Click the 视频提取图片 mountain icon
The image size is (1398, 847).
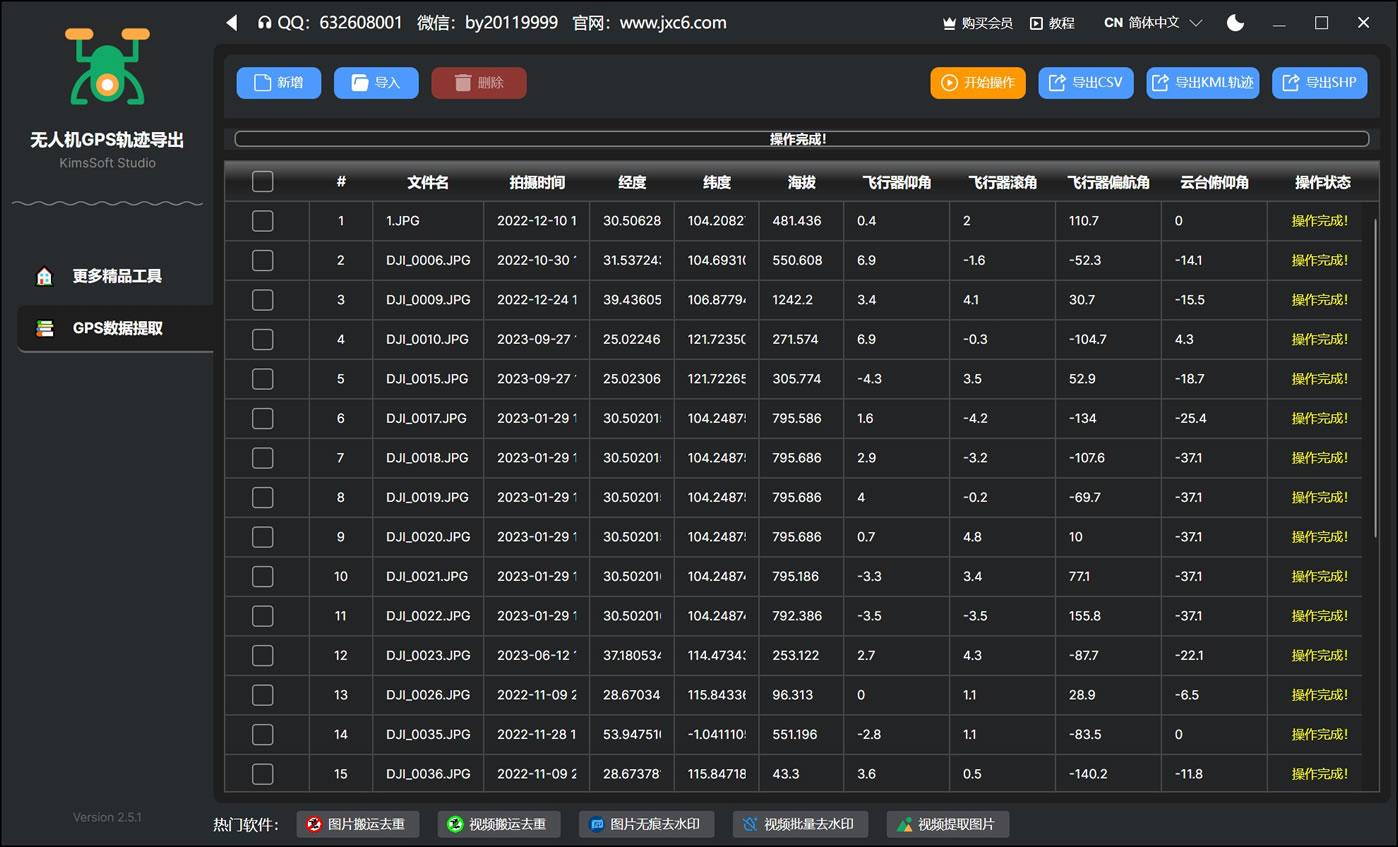point(904,824)
